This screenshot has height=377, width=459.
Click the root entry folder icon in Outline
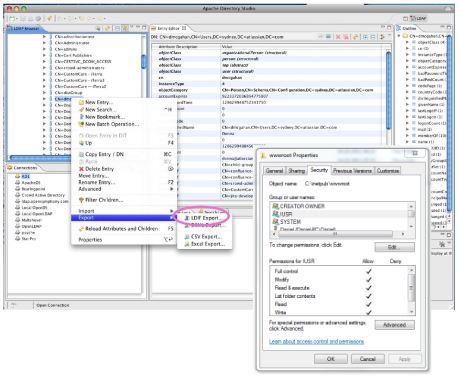[406, 36]
